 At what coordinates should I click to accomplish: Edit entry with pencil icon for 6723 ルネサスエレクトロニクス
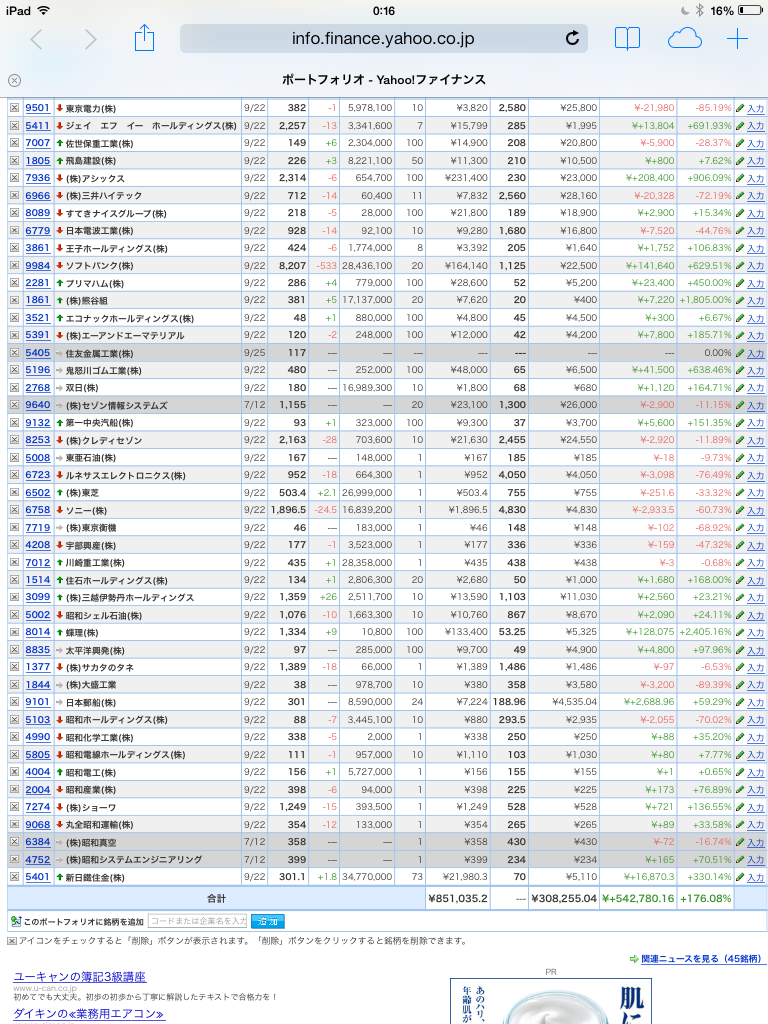tap(740, 475)
